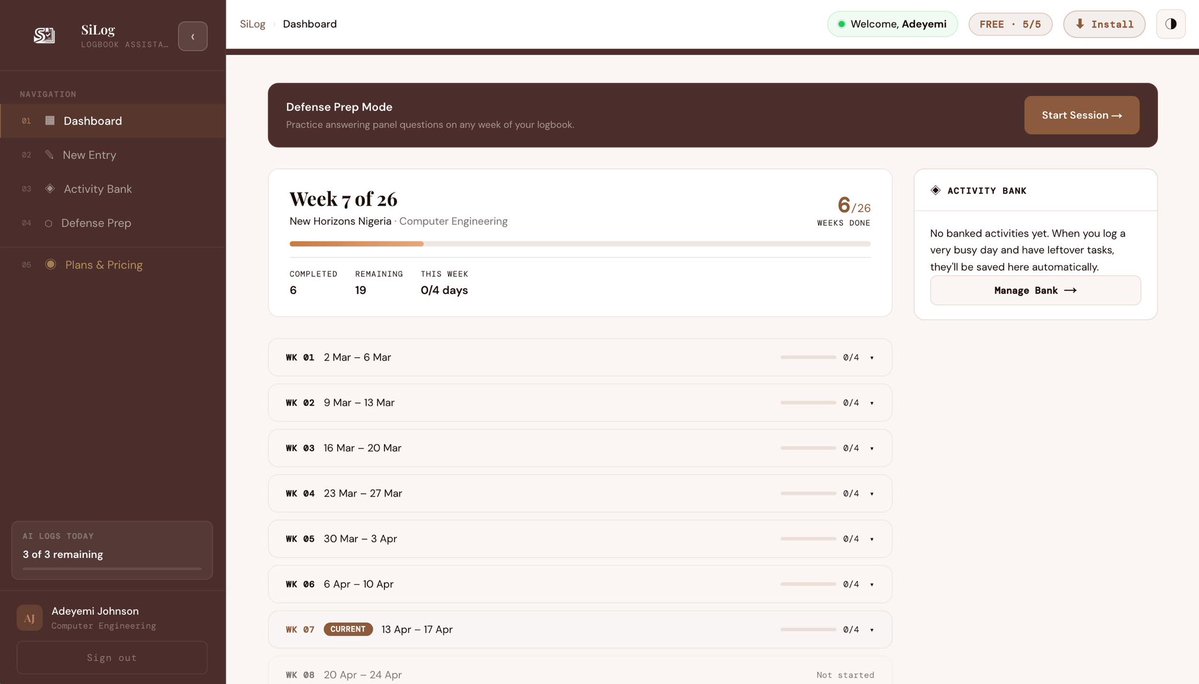Click the Defense Prep Mode heading
1199x684 pixels.
coord(339,107)
